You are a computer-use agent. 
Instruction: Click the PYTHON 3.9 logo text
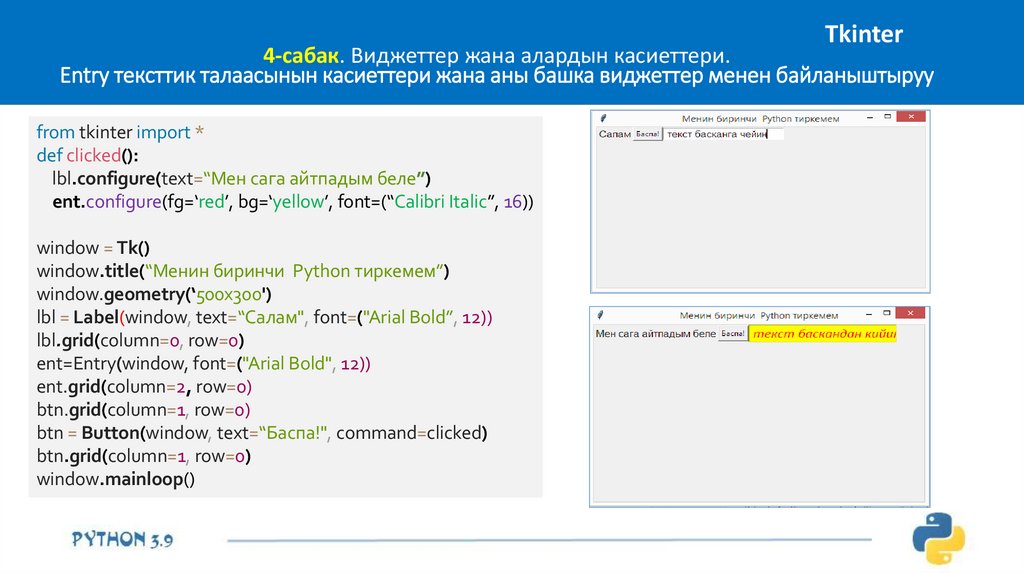(x=123, y=539)
